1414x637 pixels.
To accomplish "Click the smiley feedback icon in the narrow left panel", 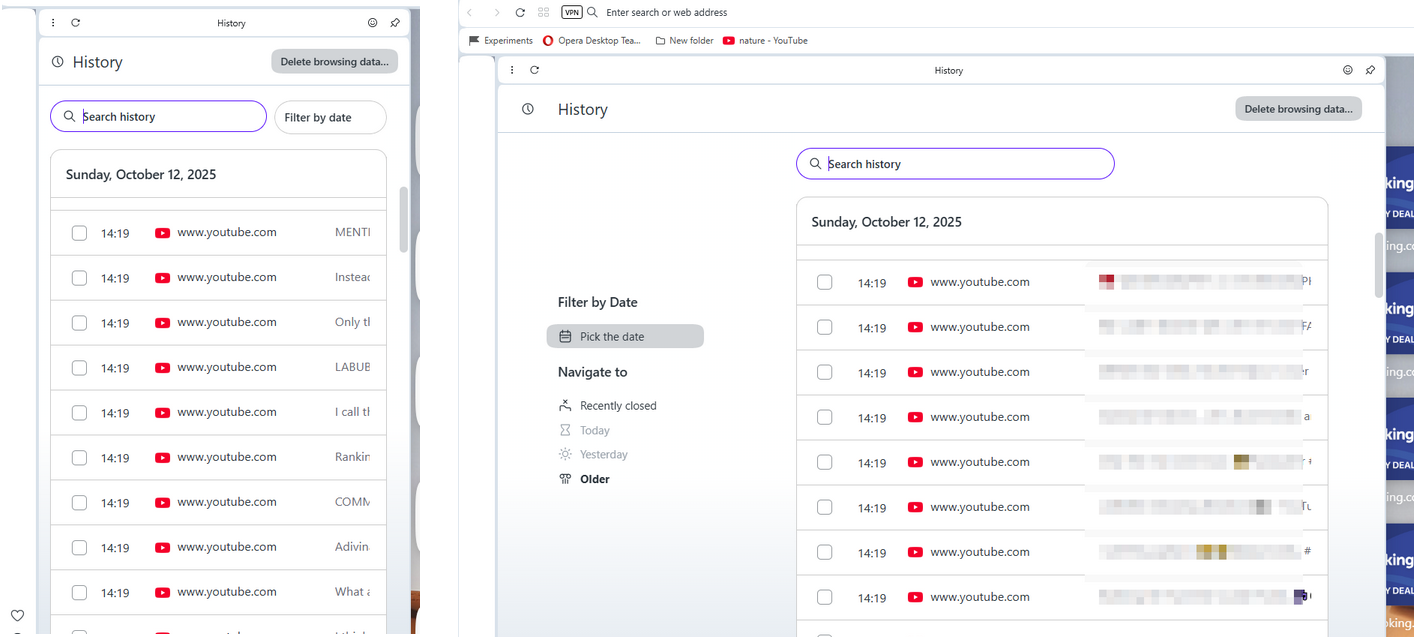I will point(373,23).
